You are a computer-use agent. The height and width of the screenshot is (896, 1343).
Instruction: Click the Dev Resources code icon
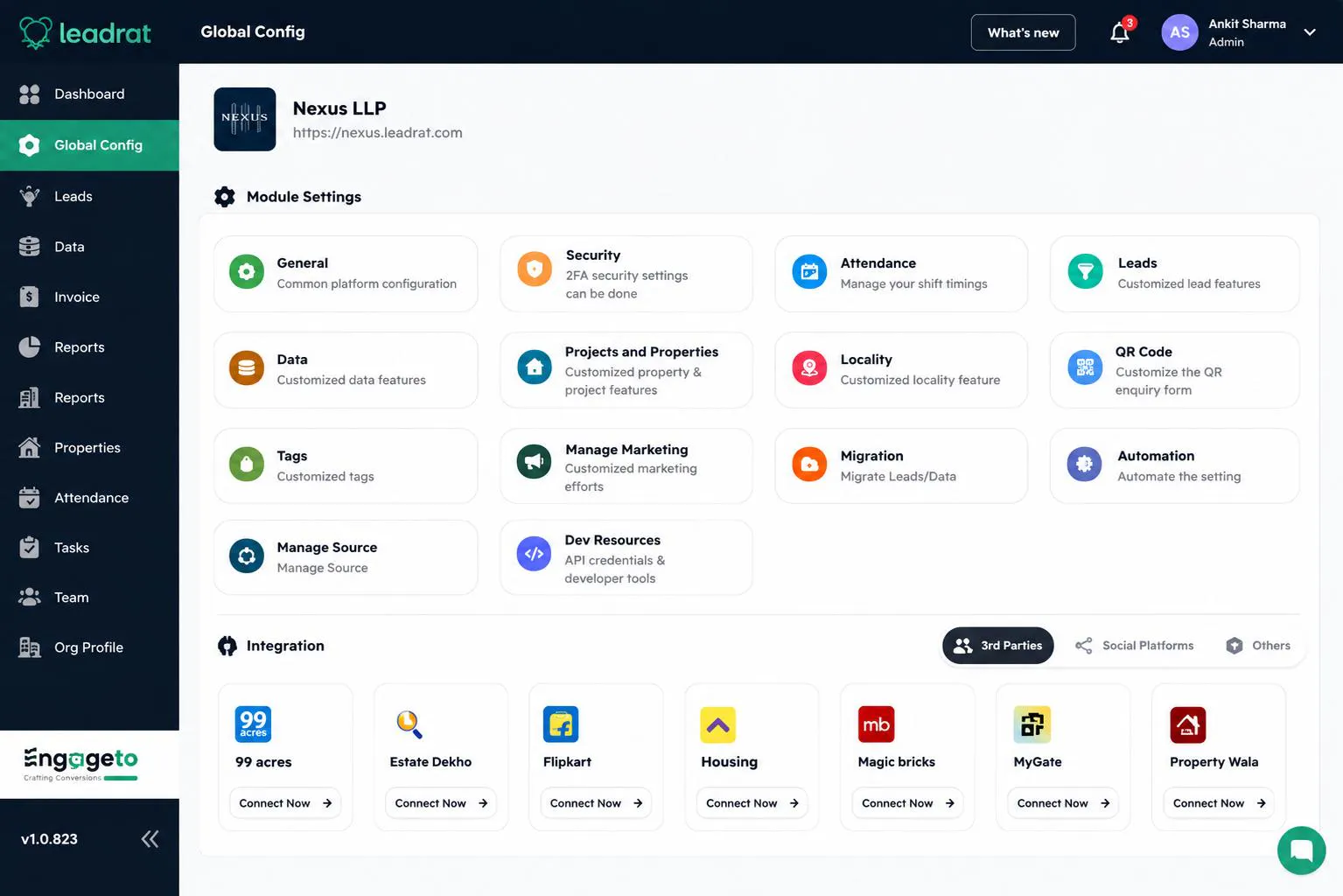(534, 554)
